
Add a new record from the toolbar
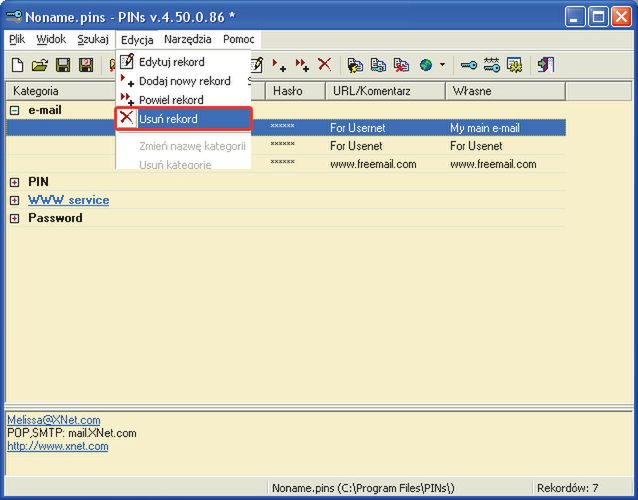[x=279, y=65]
